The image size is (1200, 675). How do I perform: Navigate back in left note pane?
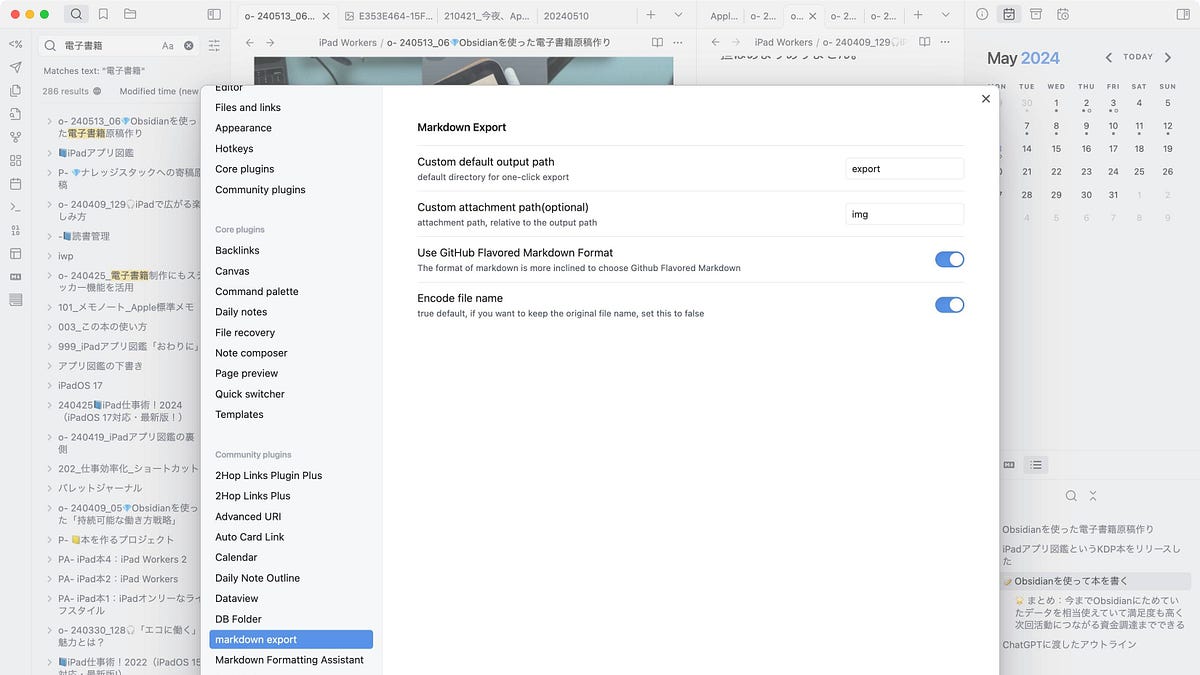pos(250,42)
